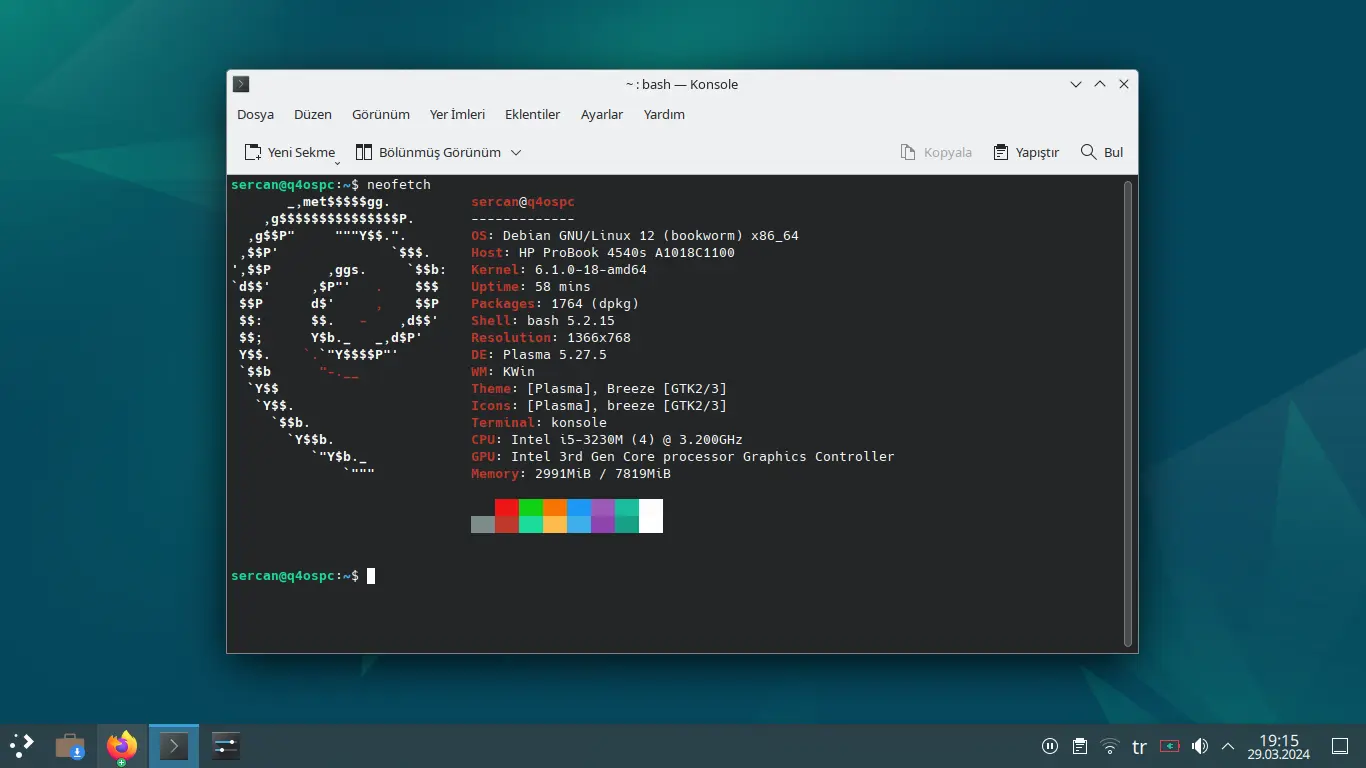Expand the hidden system tray icons arrow
The image size is (1366, 768).
pyautogui.click(x=1228, y=746)
